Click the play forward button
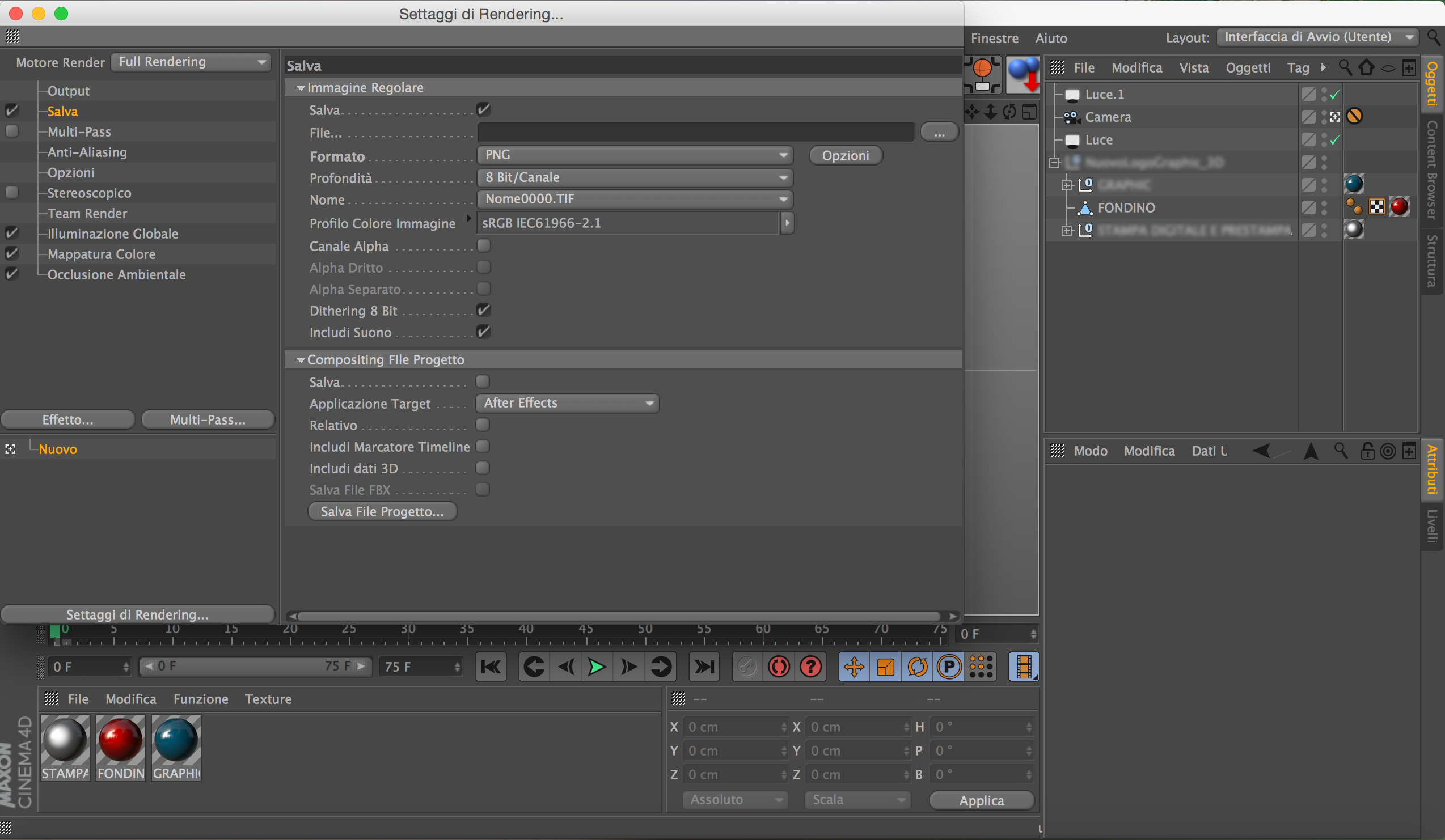Viewport: 1445px width, 840px height. [x=597, y=667]
